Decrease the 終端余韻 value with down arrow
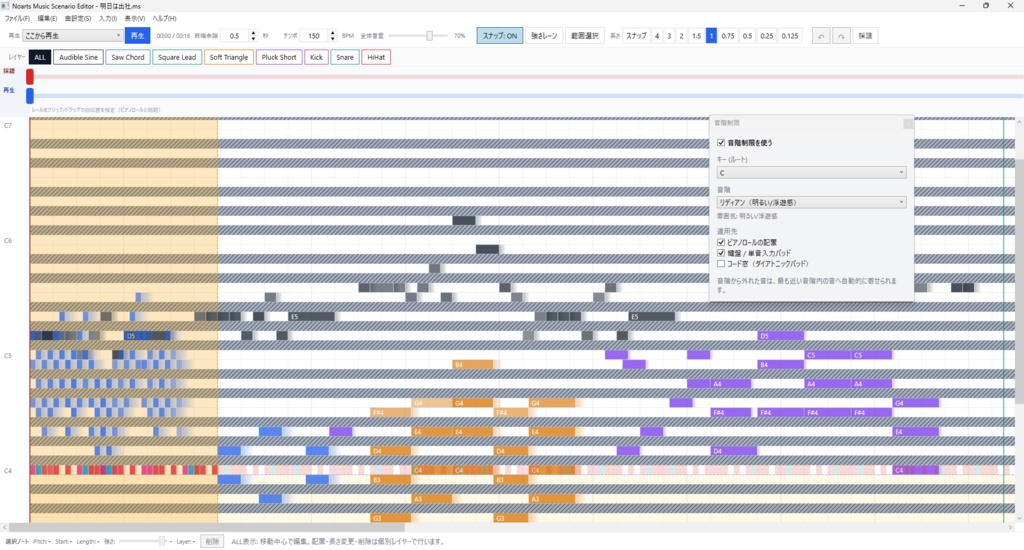 [253, 39]
